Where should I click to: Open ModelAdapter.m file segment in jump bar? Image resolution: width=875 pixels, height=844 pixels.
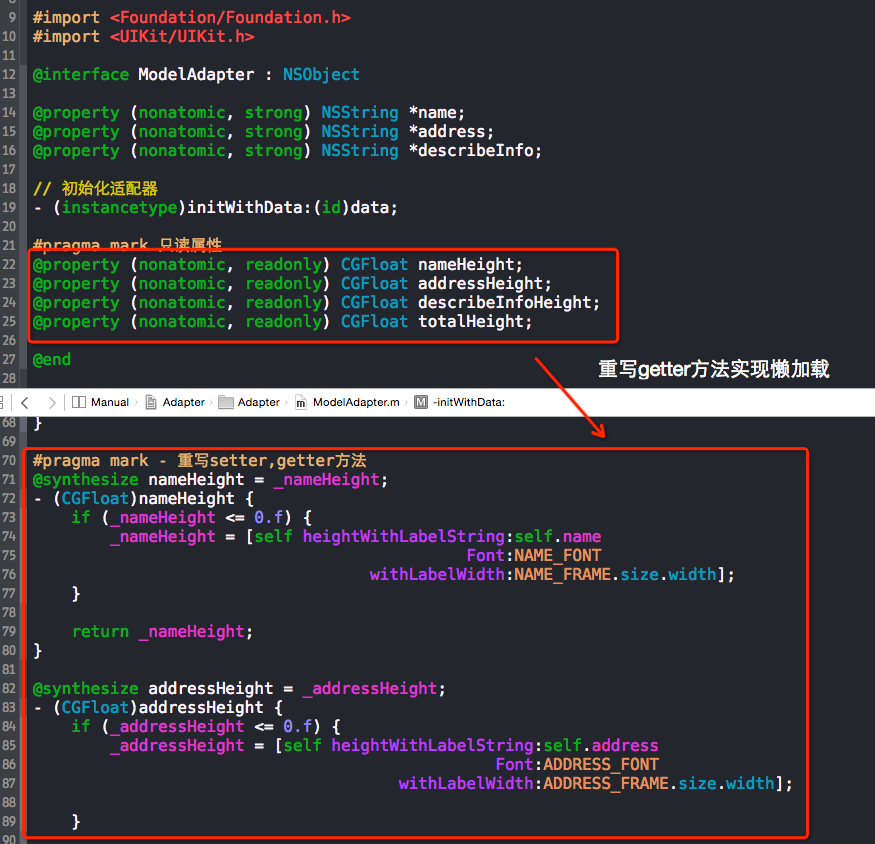point(347,402)
